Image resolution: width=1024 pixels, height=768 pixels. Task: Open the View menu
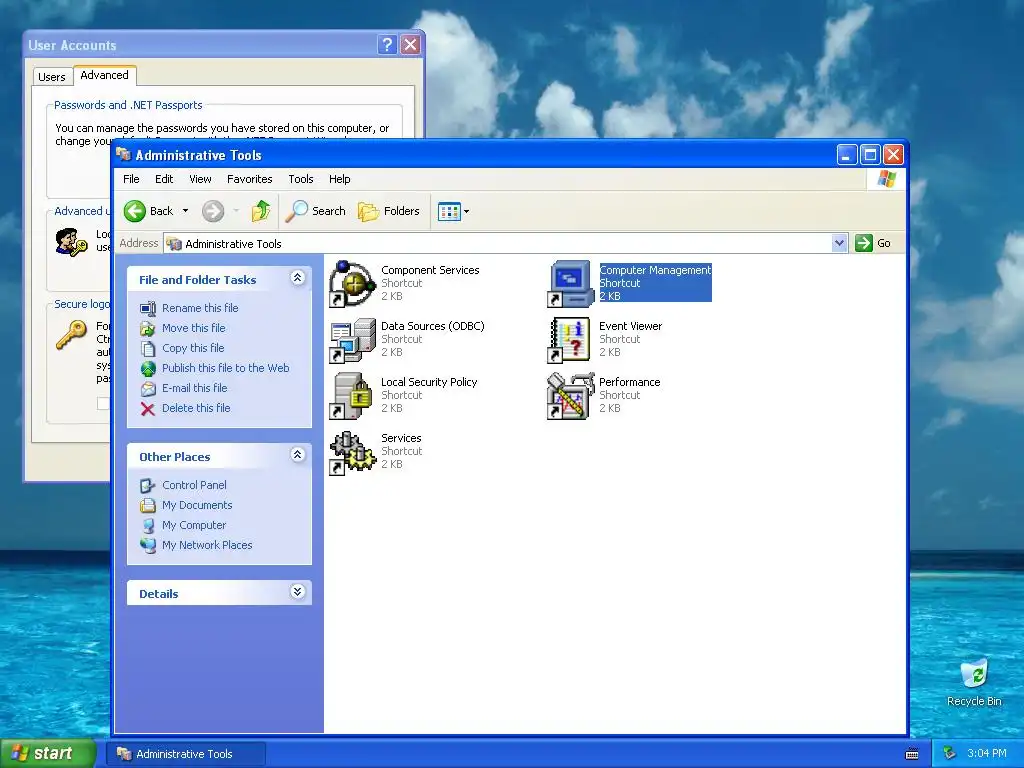click(200, 179)
